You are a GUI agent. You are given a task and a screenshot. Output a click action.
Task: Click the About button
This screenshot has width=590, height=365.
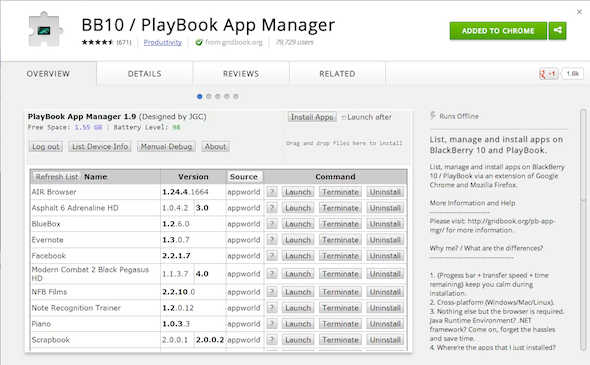tap(215, 146)
